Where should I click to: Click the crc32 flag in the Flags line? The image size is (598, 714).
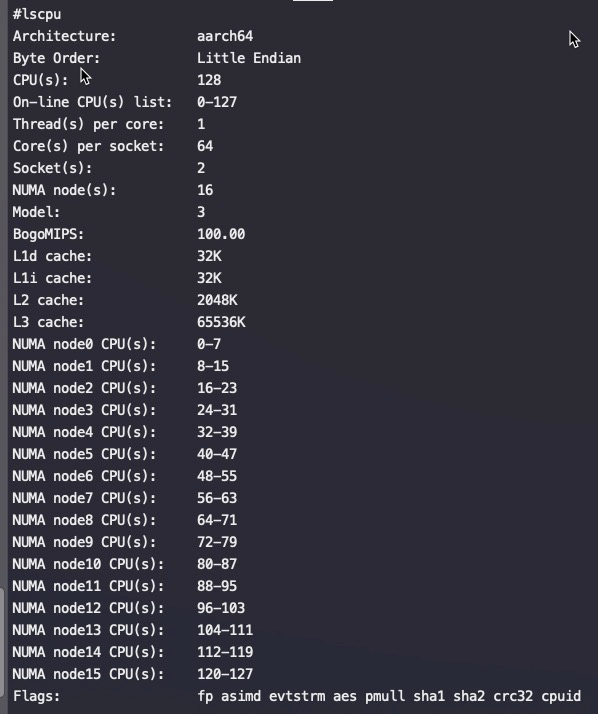click(513, 696)
